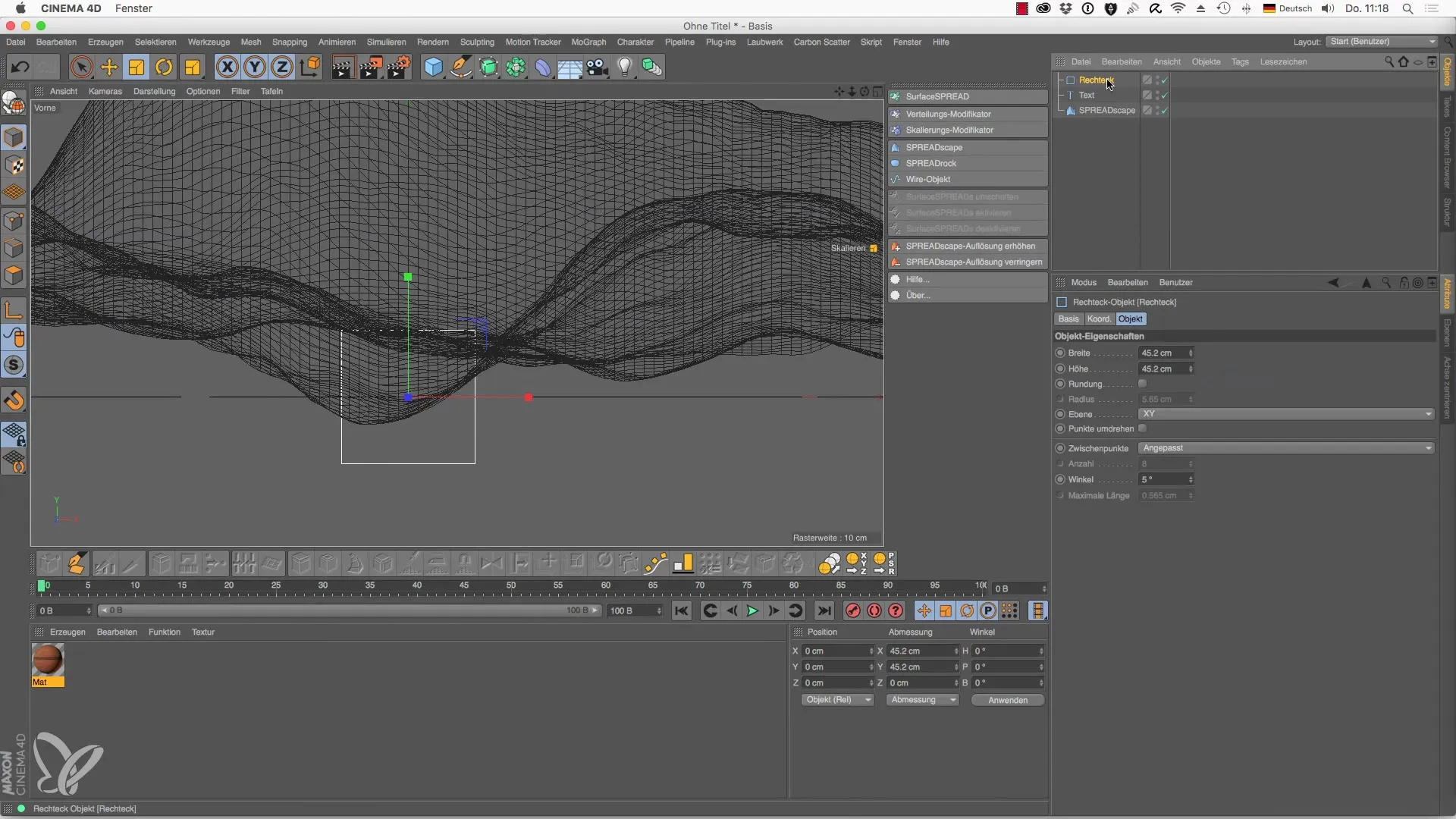The image size is (1456, 819).
Task: Click the Winkel value field
Action: coord(1162,480)
